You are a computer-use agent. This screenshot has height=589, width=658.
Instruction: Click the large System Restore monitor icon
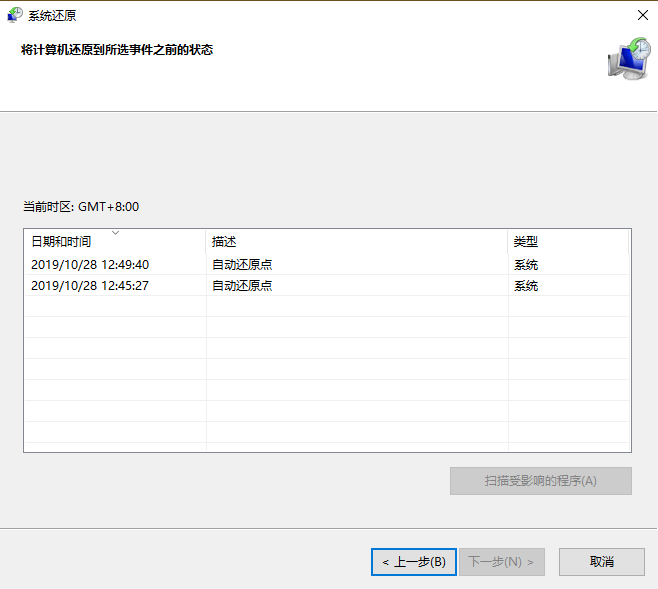coord(629,59)
